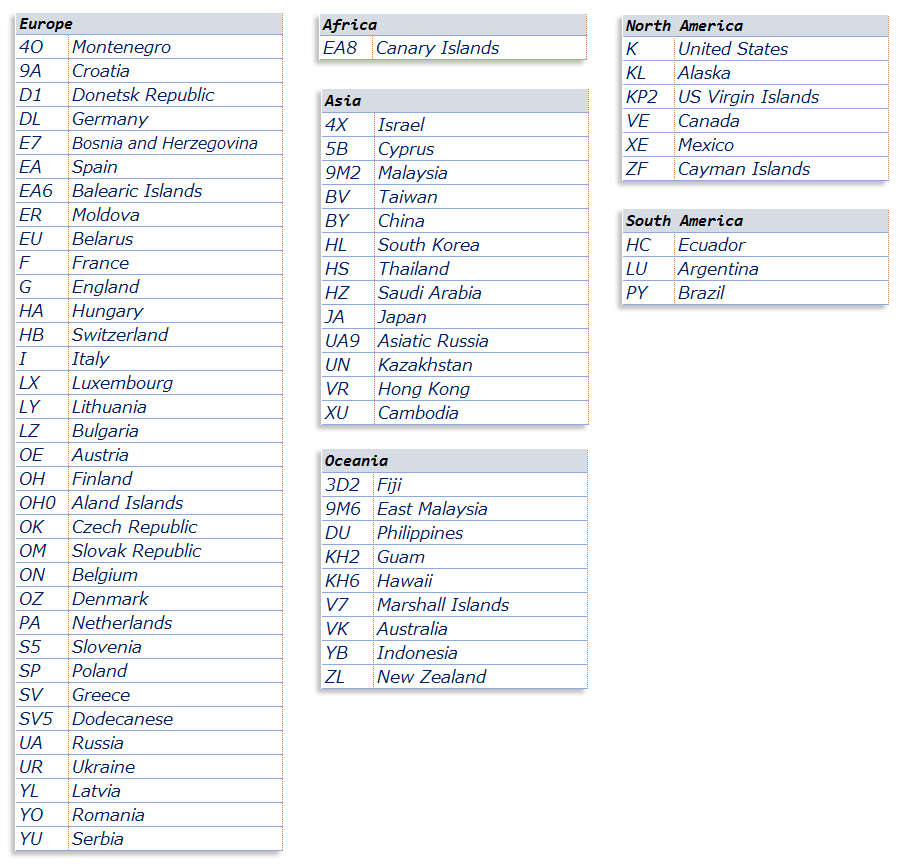Select the South America header

click(x=684, y=221)
